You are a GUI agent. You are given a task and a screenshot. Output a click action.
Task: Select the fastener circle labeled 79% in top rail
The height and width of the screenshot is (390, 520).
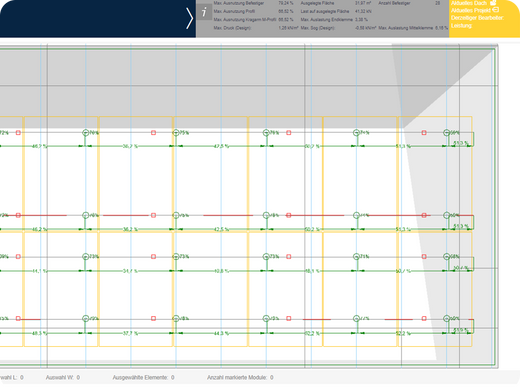click(266, 133)
